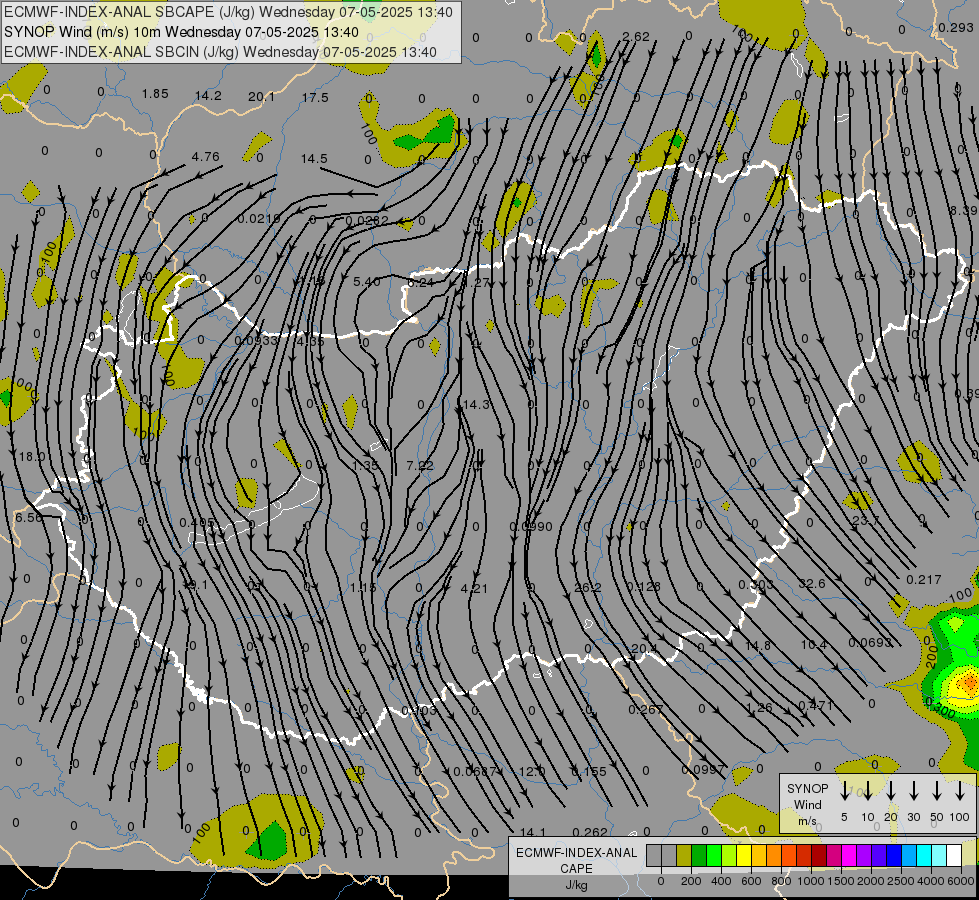The width and height of the screenshot is (979, 900).
Task: Click the orange-red CAPE maximum hotspot
Action: 970,681
